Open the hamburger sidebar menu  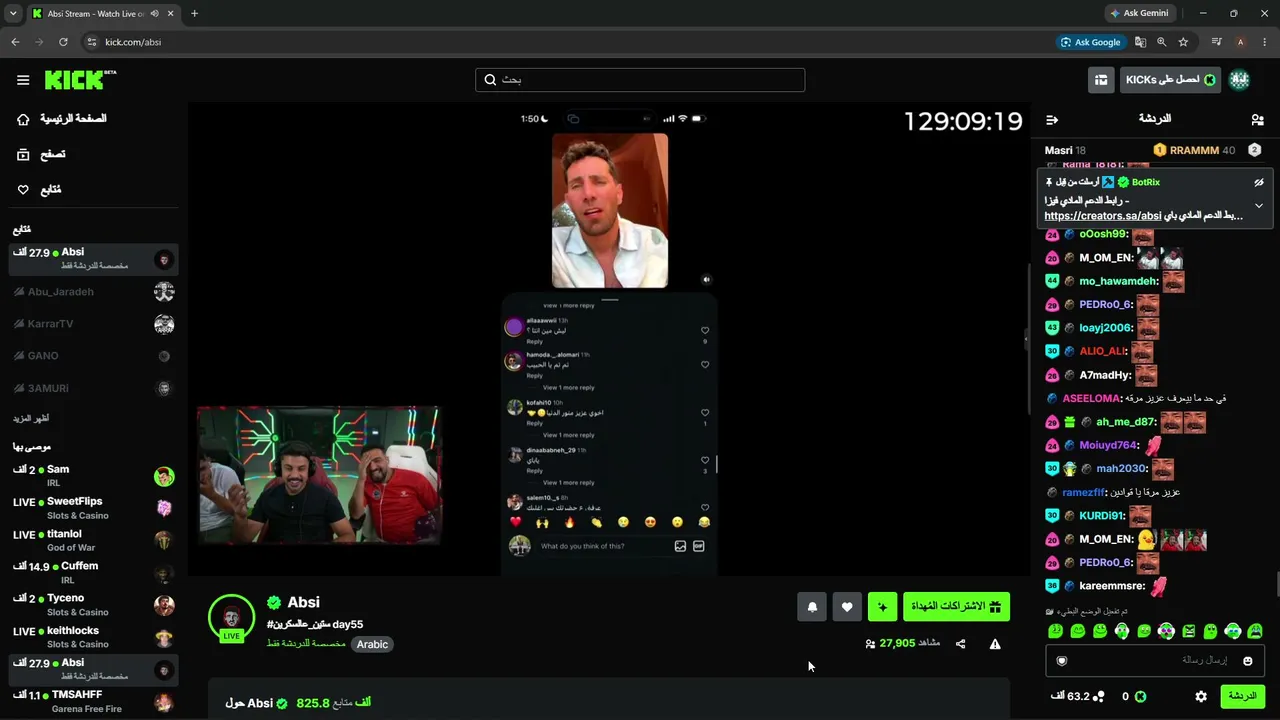coord(23,80)
